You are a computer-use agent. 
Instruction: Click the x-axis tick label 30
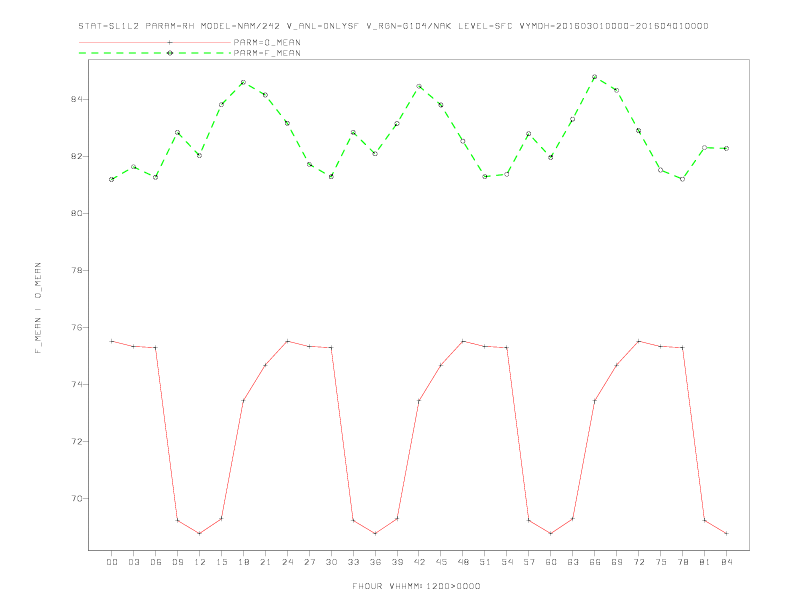tap(331, 562)
